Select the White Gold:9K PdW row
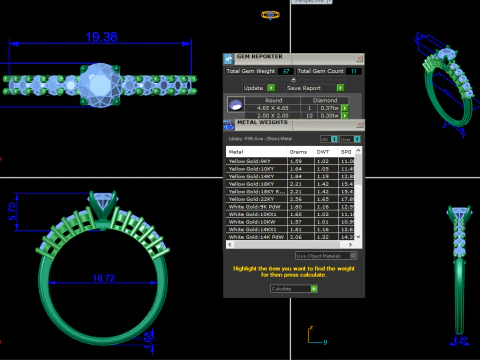480x360 pixels. coord(290,207)
